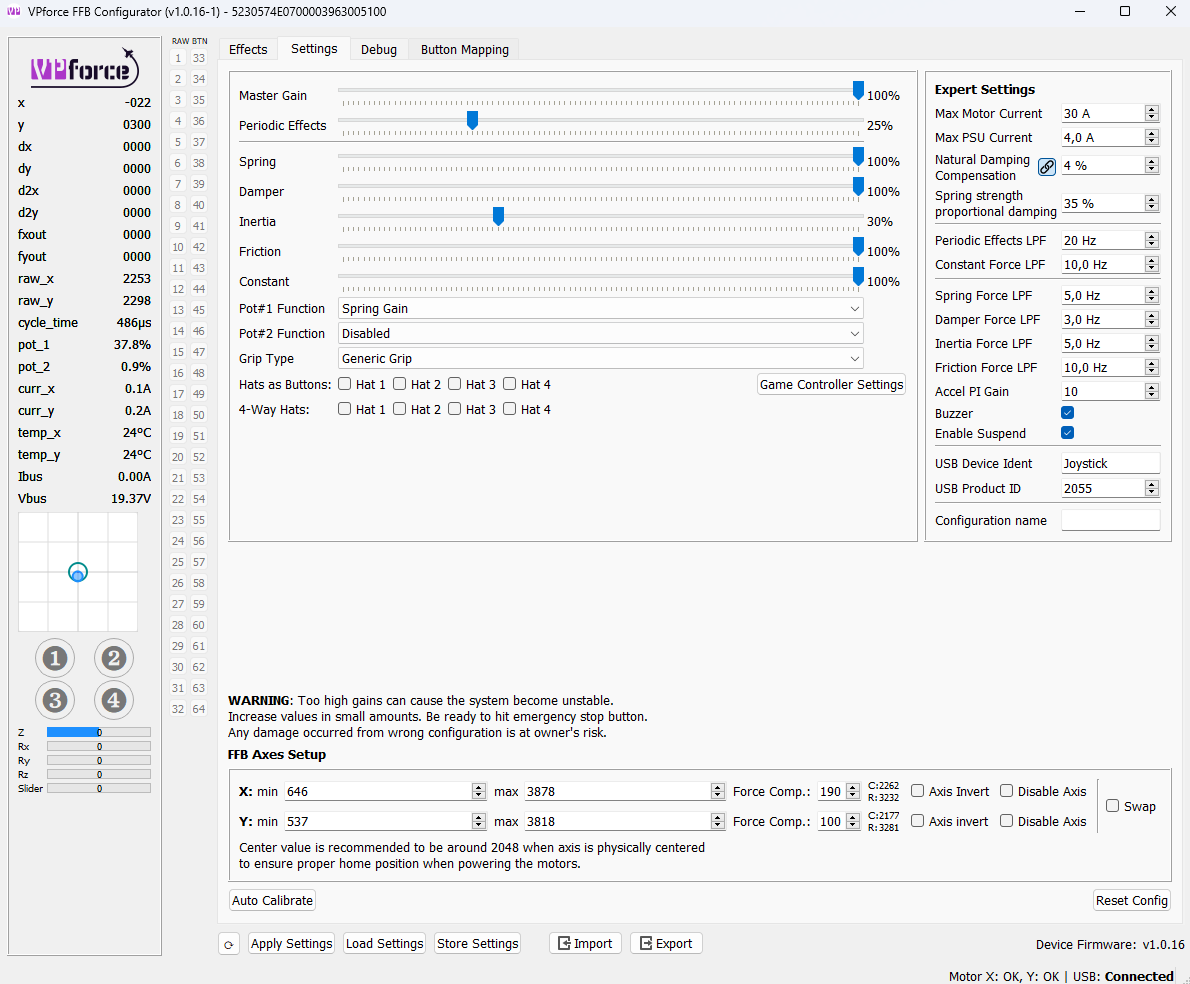Check Axis Invert for X axis
This screenshot has width=1190, height=984.
point(918,791)
